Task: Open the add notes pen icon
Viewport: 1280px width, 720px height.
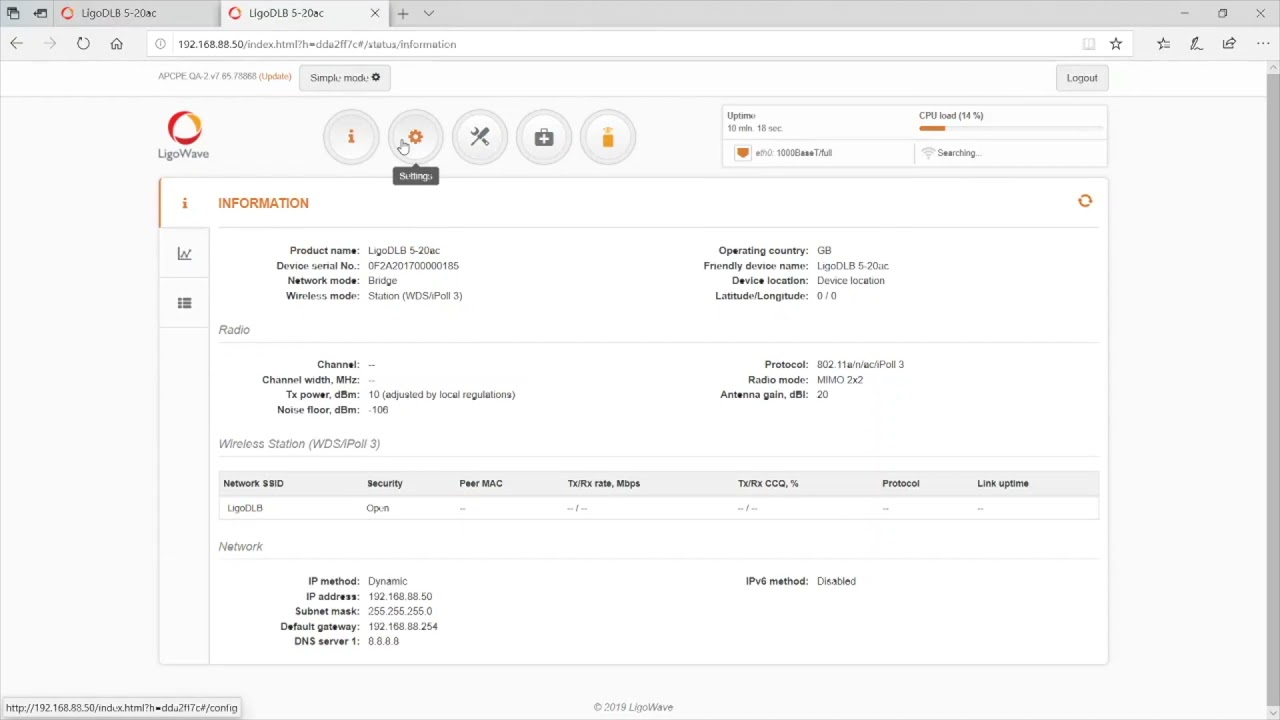Action: point(1196,44)
